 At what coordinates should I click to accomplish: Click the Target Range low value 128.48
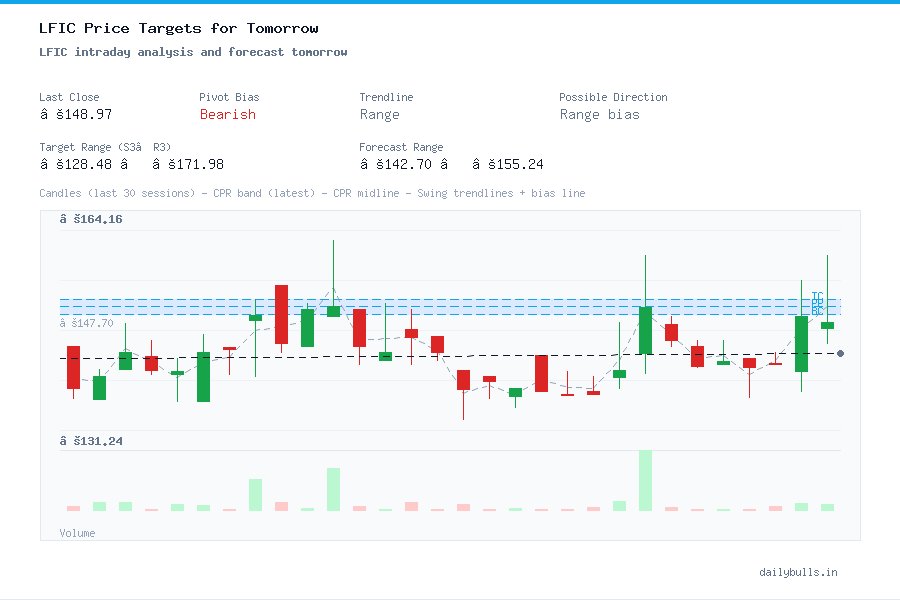76,164
